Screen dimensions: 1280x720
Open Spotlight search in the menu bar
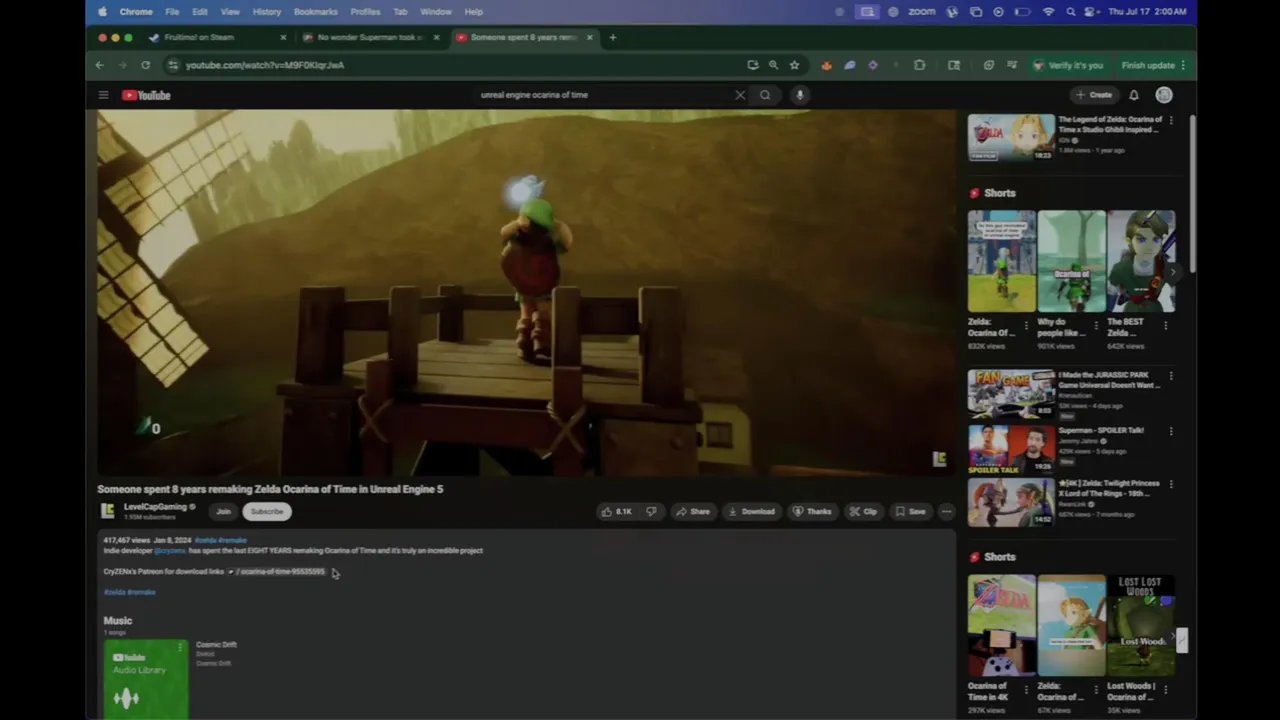1071,12
